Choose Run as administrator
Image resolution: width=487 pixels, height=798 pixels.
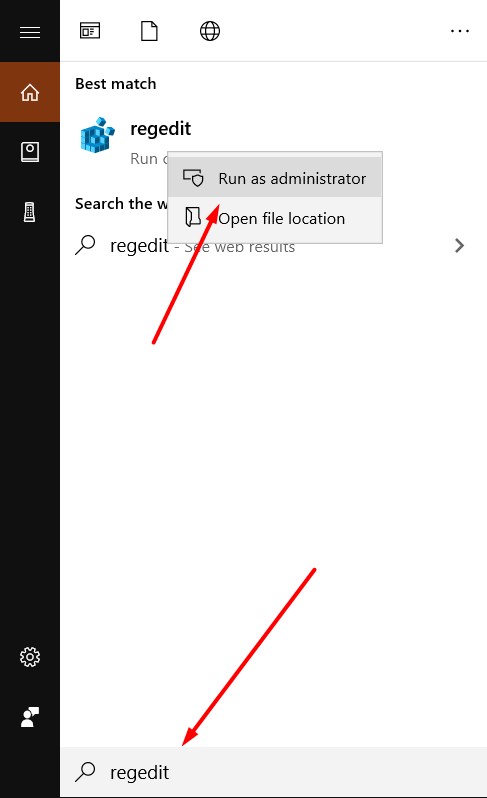275,178
